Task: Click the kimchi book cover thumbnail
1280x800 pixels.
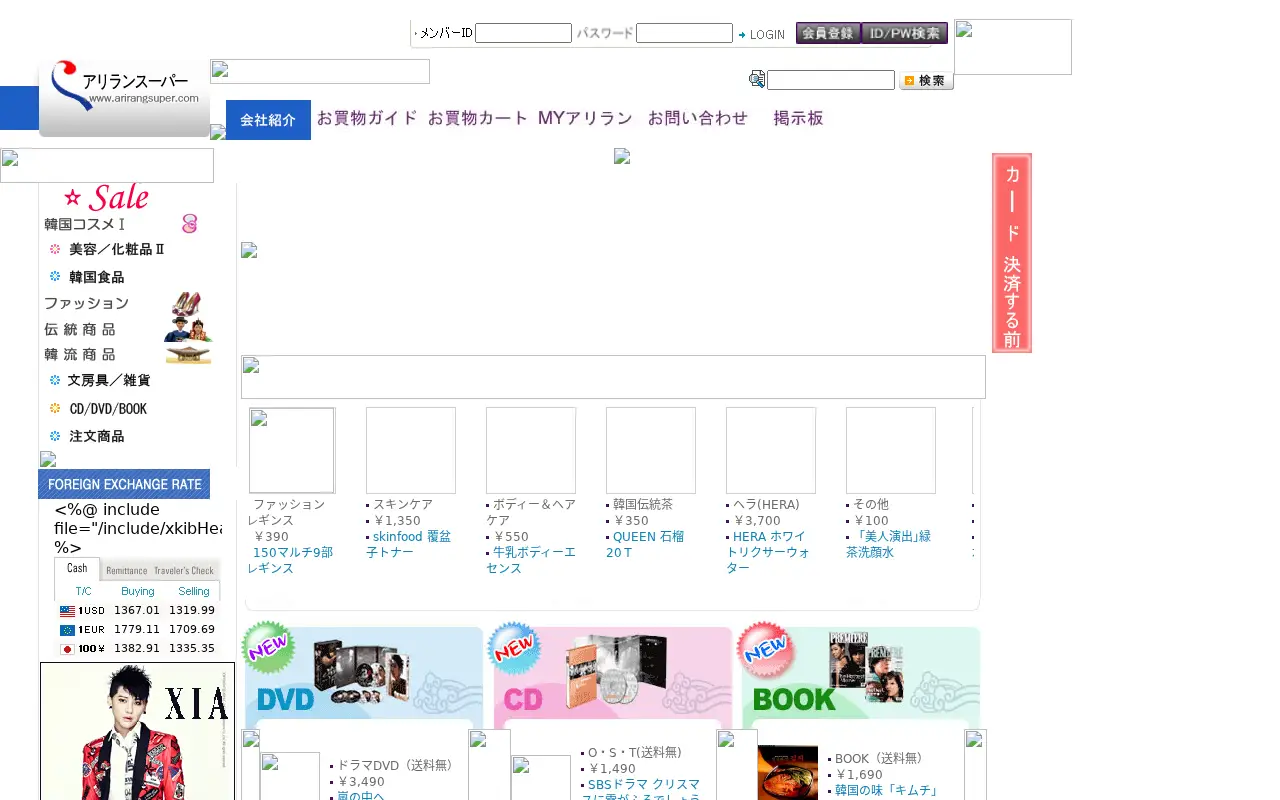Action: click(x=788, y=772)
